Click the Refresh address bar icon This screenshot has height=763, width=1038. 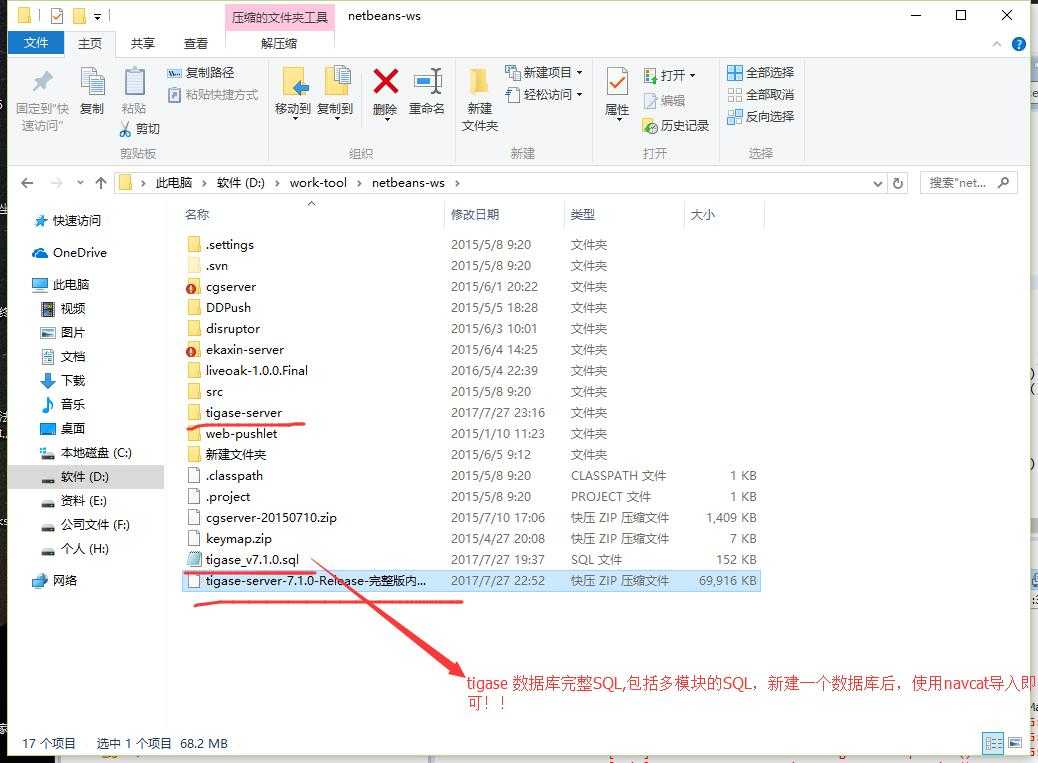pos(898,183)
